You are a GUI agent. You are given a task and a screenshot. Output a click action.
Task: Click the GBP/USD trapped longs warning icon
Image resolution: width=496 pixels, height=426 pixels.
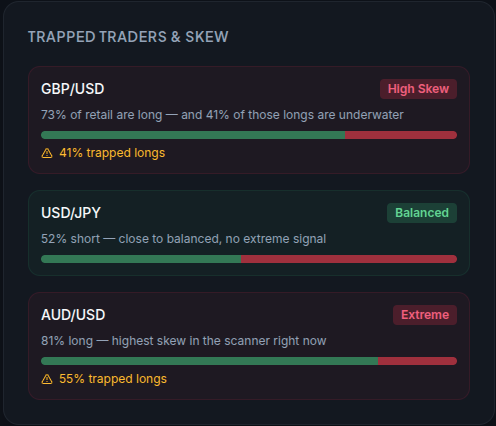click(x=47, y=153)
